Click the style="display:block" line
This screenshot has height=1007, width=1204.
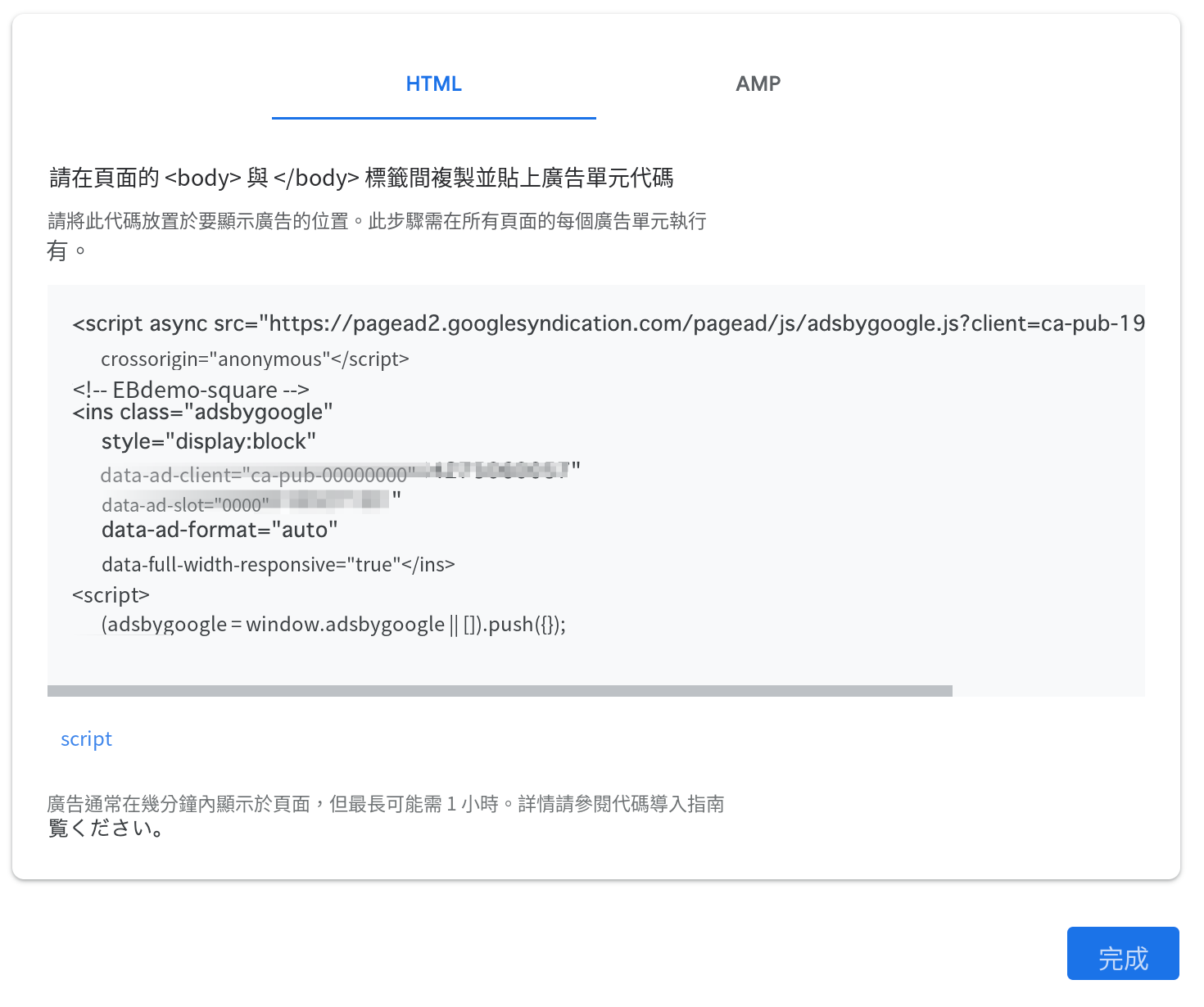(x=209, y=442)
